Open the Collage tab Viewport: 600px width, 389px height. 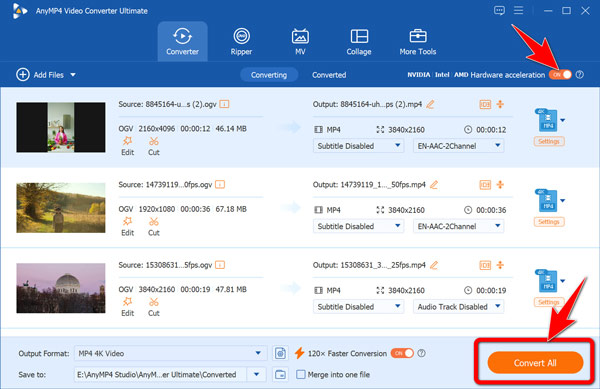tap(359, 41)
